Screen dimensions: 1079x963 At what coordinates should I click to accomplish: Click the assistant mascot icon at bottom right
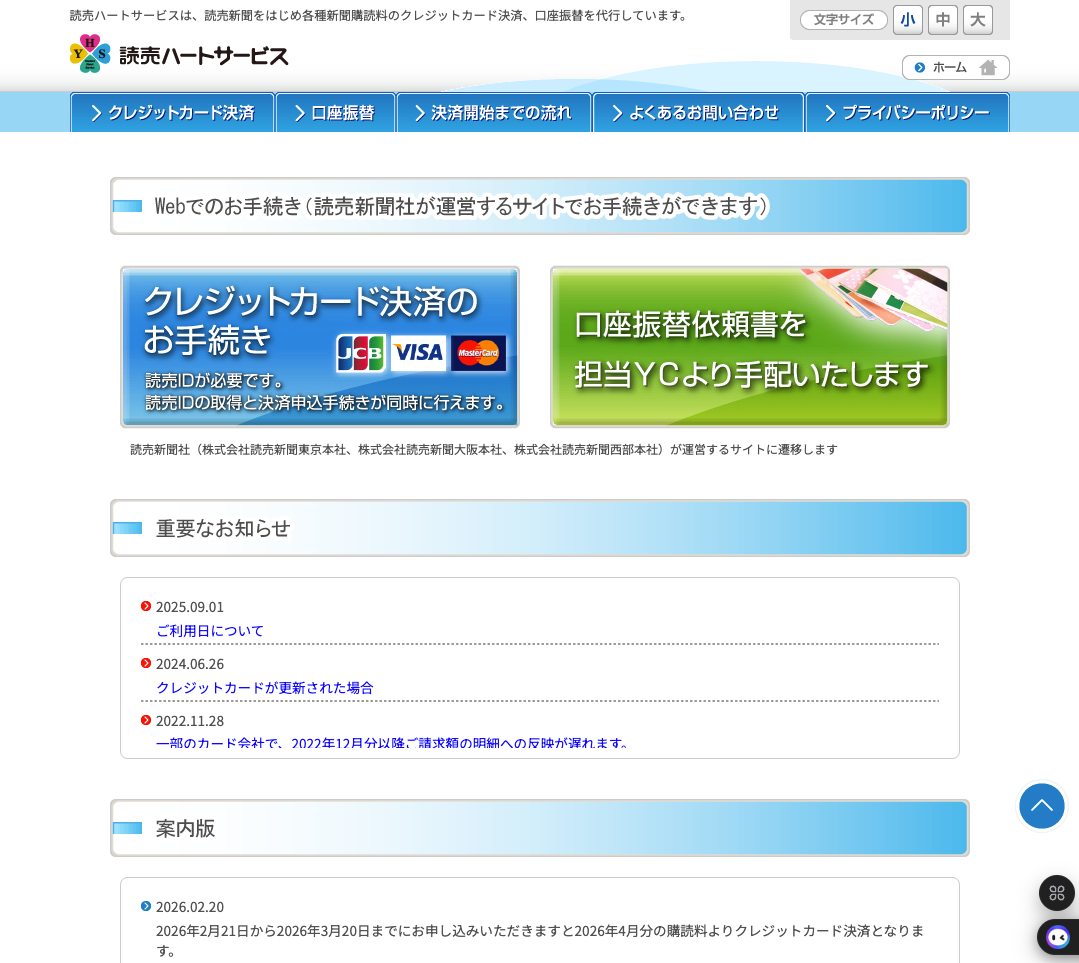tap(1057, 937)
